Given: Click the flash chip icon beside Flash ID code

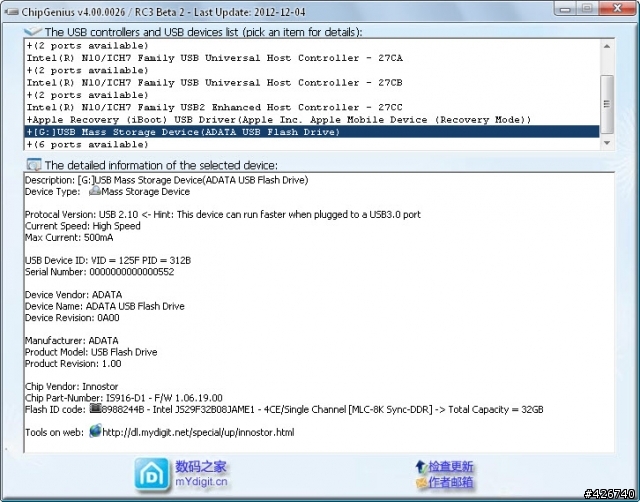Looking at the screenshot, I should [96, 409].
